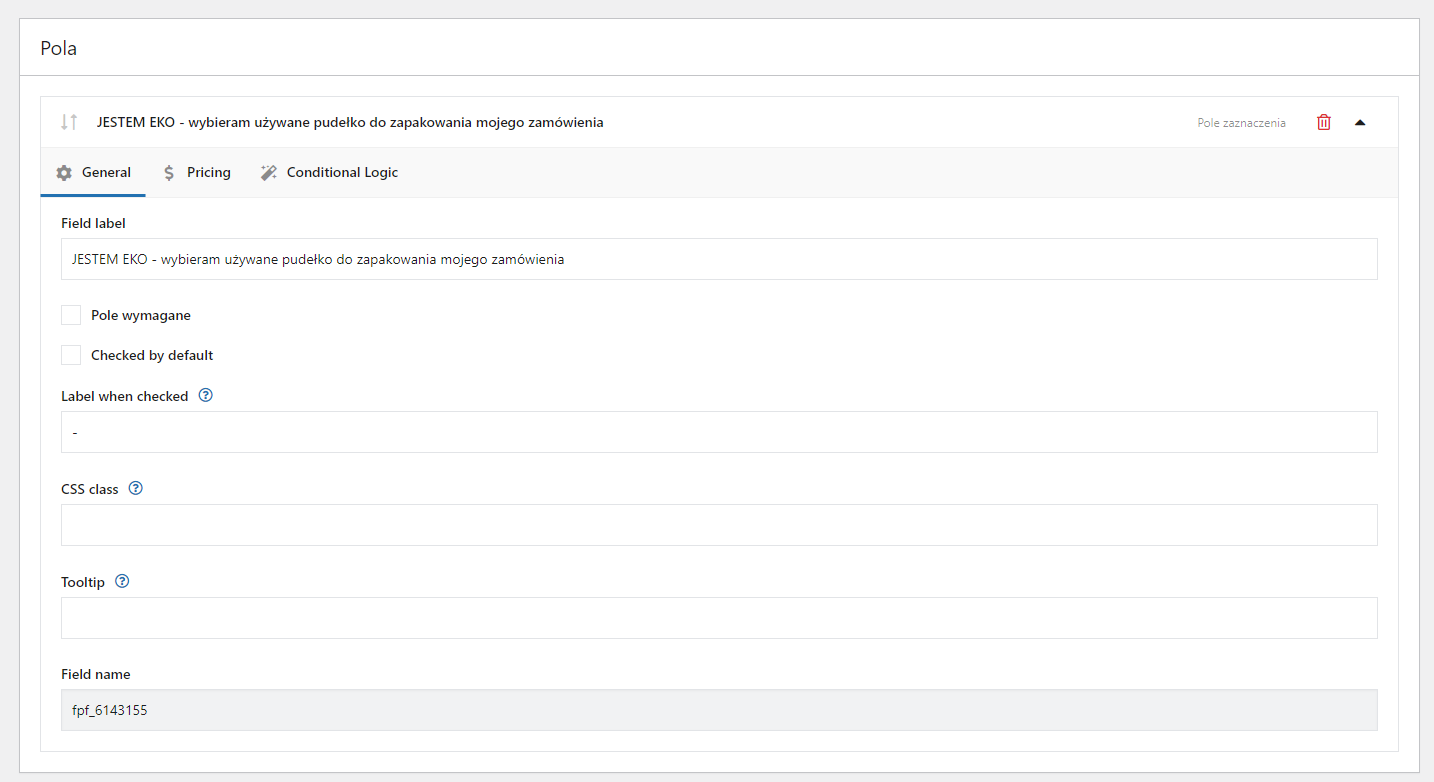Screen dimensions: 1434x782
Task: Collapse the JESTEM EKO field panel
Action: (1359, 122)
